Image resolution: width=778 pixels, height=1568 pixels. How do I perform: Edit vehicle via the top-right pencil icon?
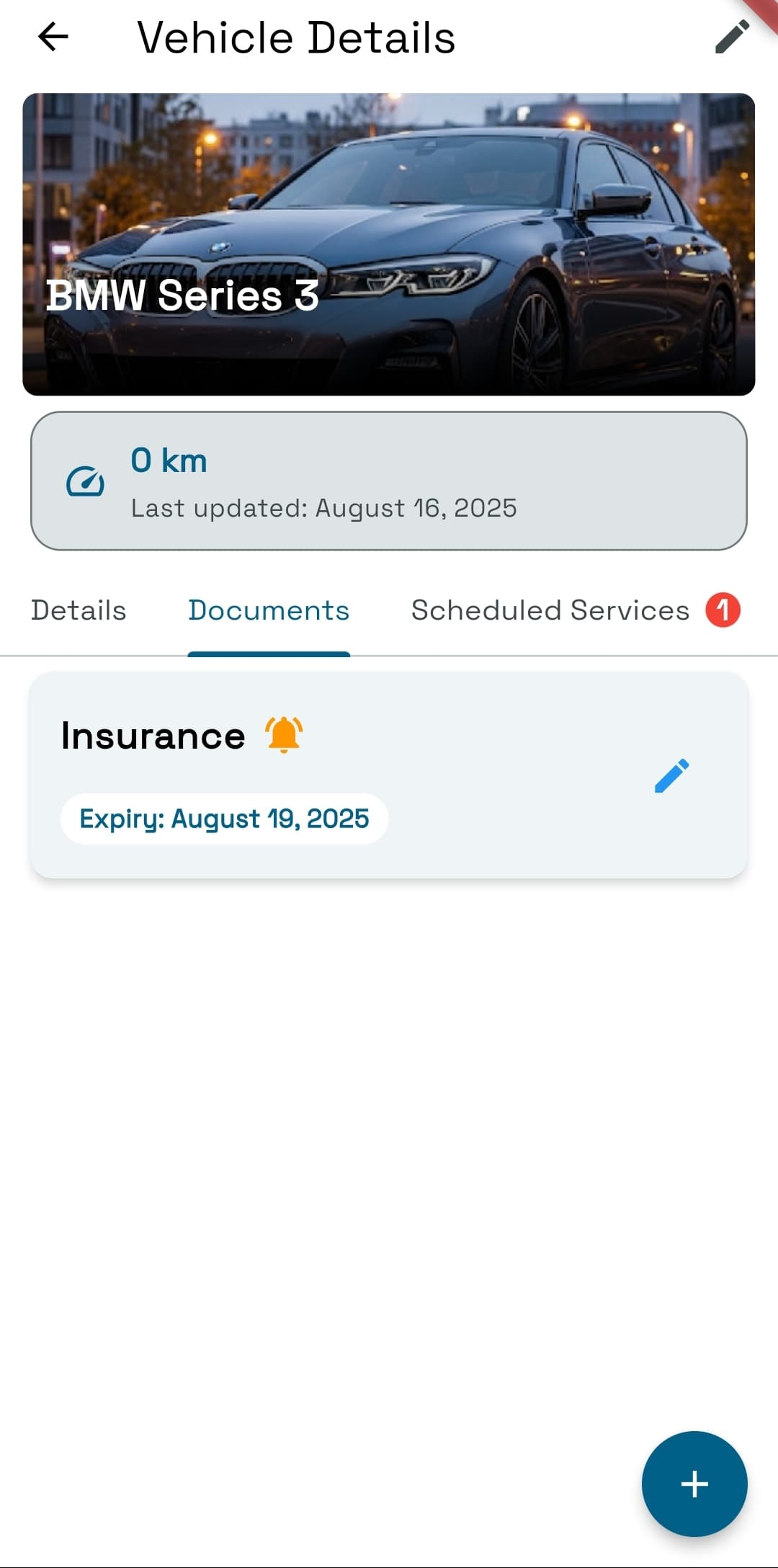tap(732, 37)
